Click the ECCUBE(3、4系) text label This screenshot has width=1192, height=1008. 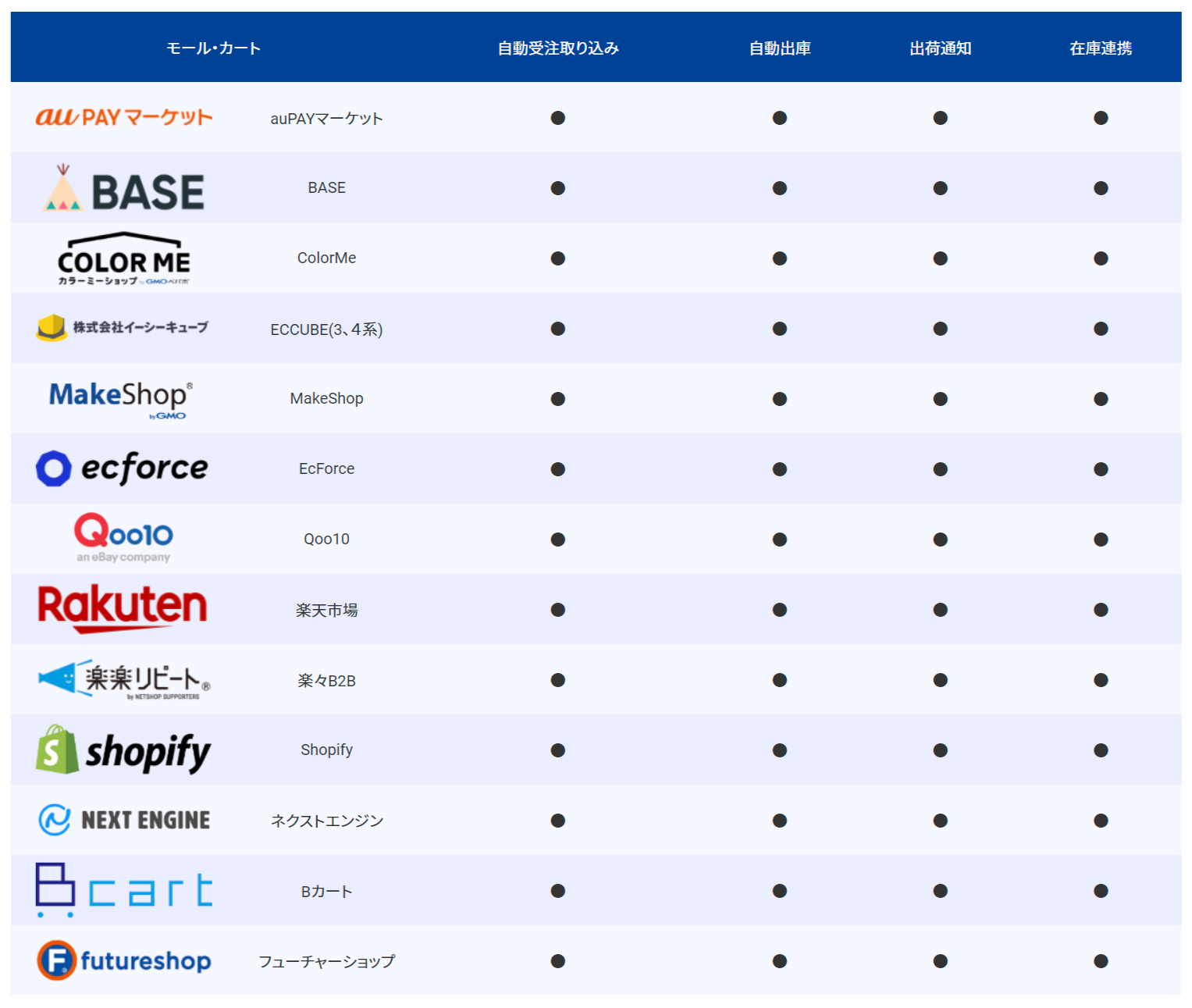coord(326,329)
